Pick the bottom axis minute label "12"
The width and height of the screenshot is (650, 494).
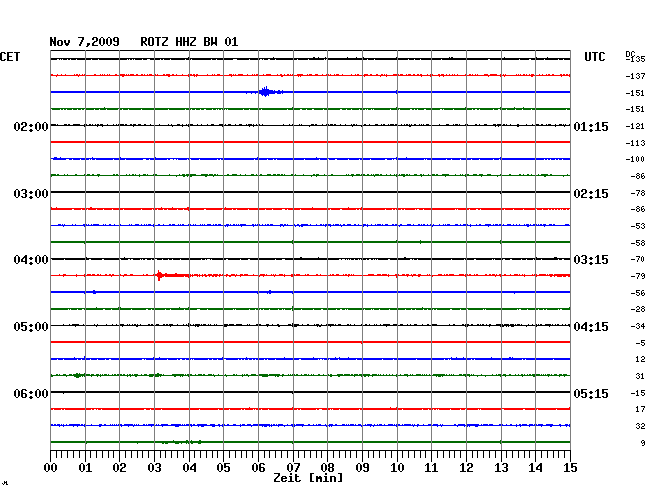pyautogui.click(x=466, y=468)
